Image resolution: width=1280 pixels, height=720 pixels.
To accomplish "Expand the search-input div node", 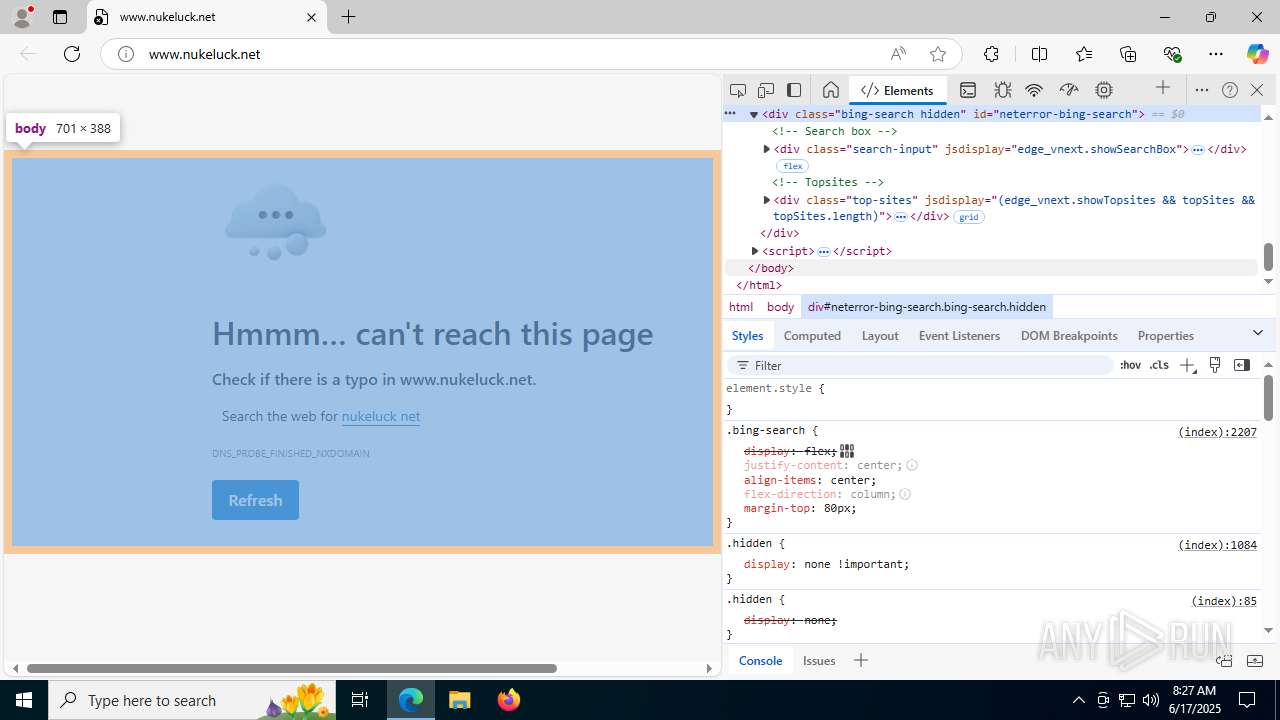I will click(x=767, y=149).
